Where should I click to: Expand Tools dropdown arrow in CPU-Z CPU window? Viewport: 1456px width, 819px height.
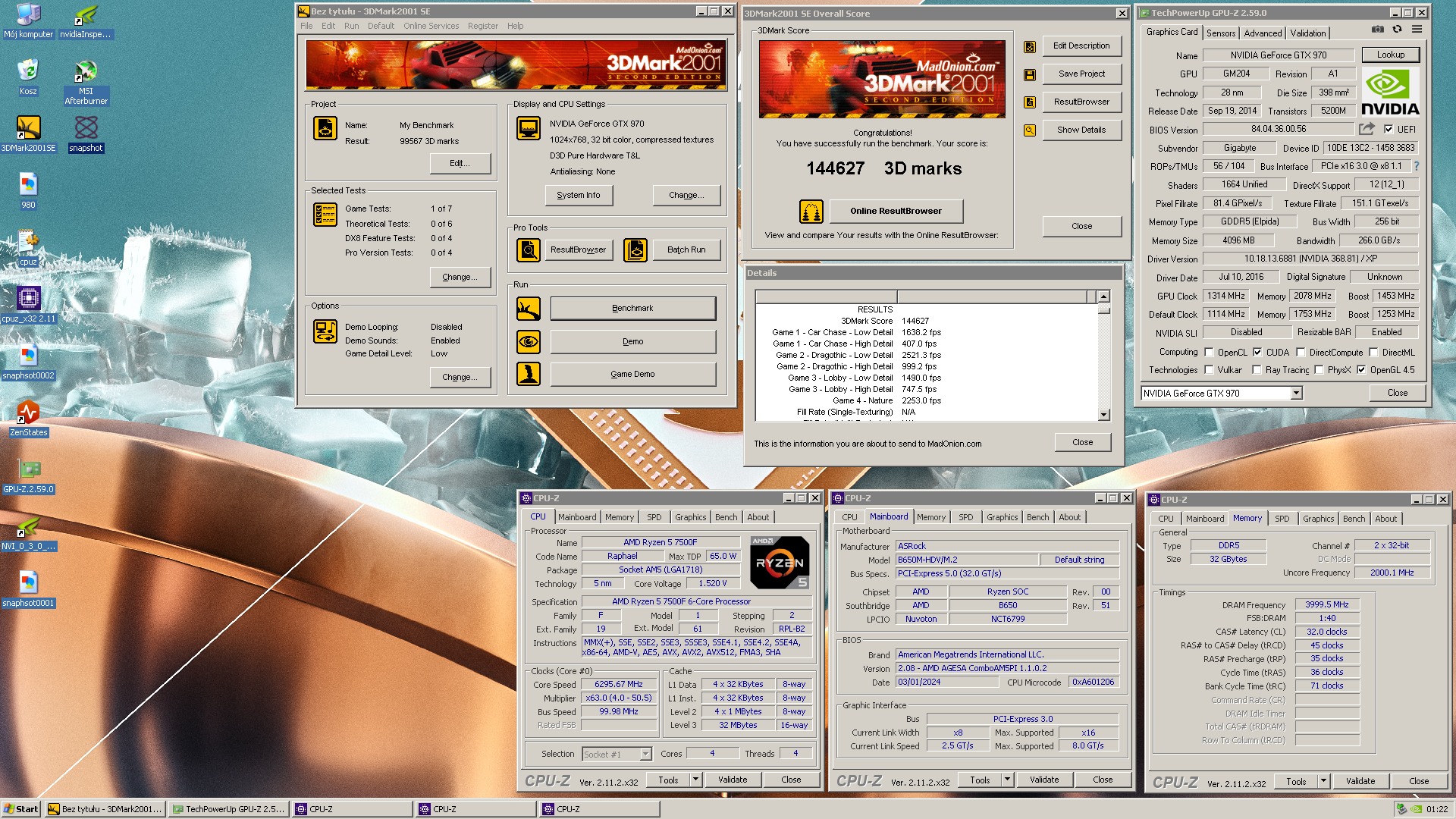pyautogui.click(x=695, y=780)
